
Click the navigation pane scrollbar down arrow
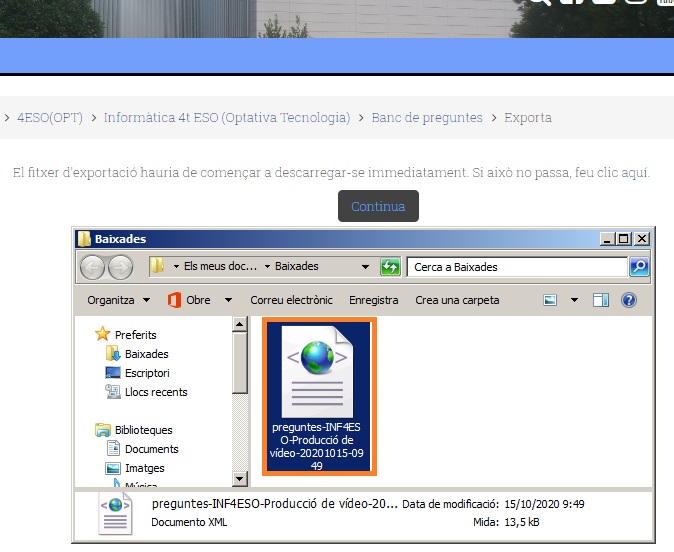239,479
